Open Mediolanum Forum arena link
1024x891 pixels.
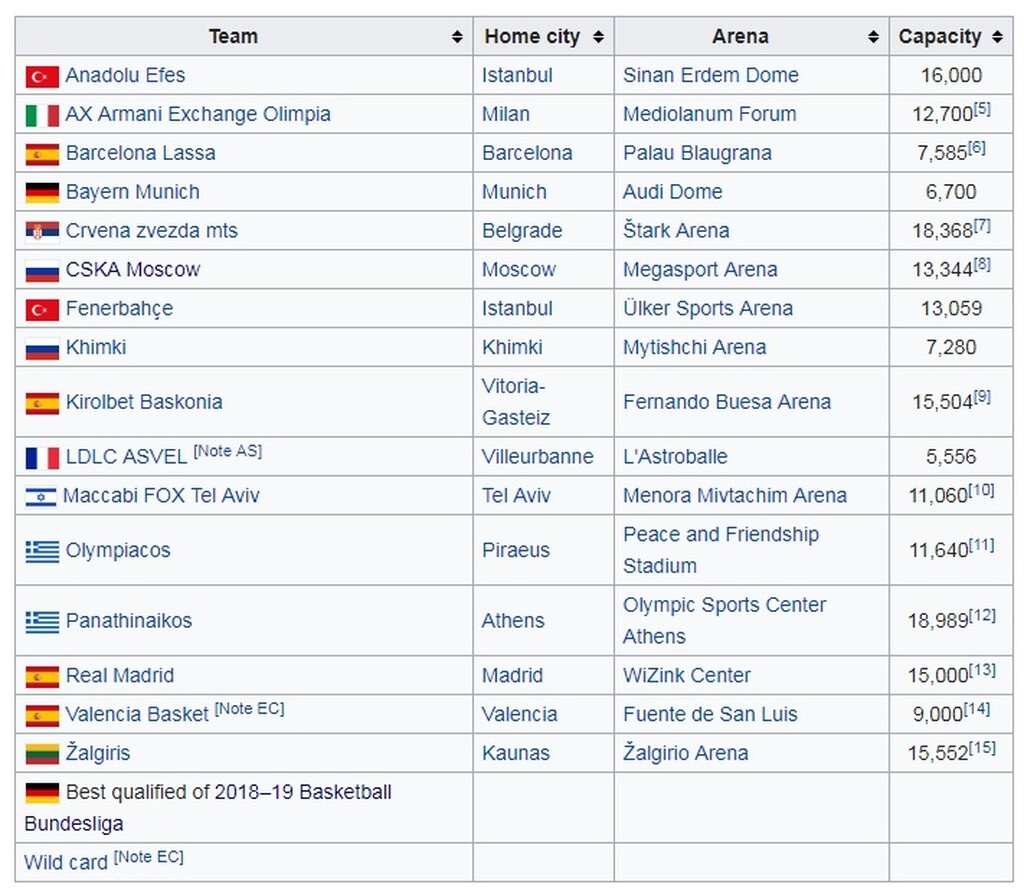[709, 114]
